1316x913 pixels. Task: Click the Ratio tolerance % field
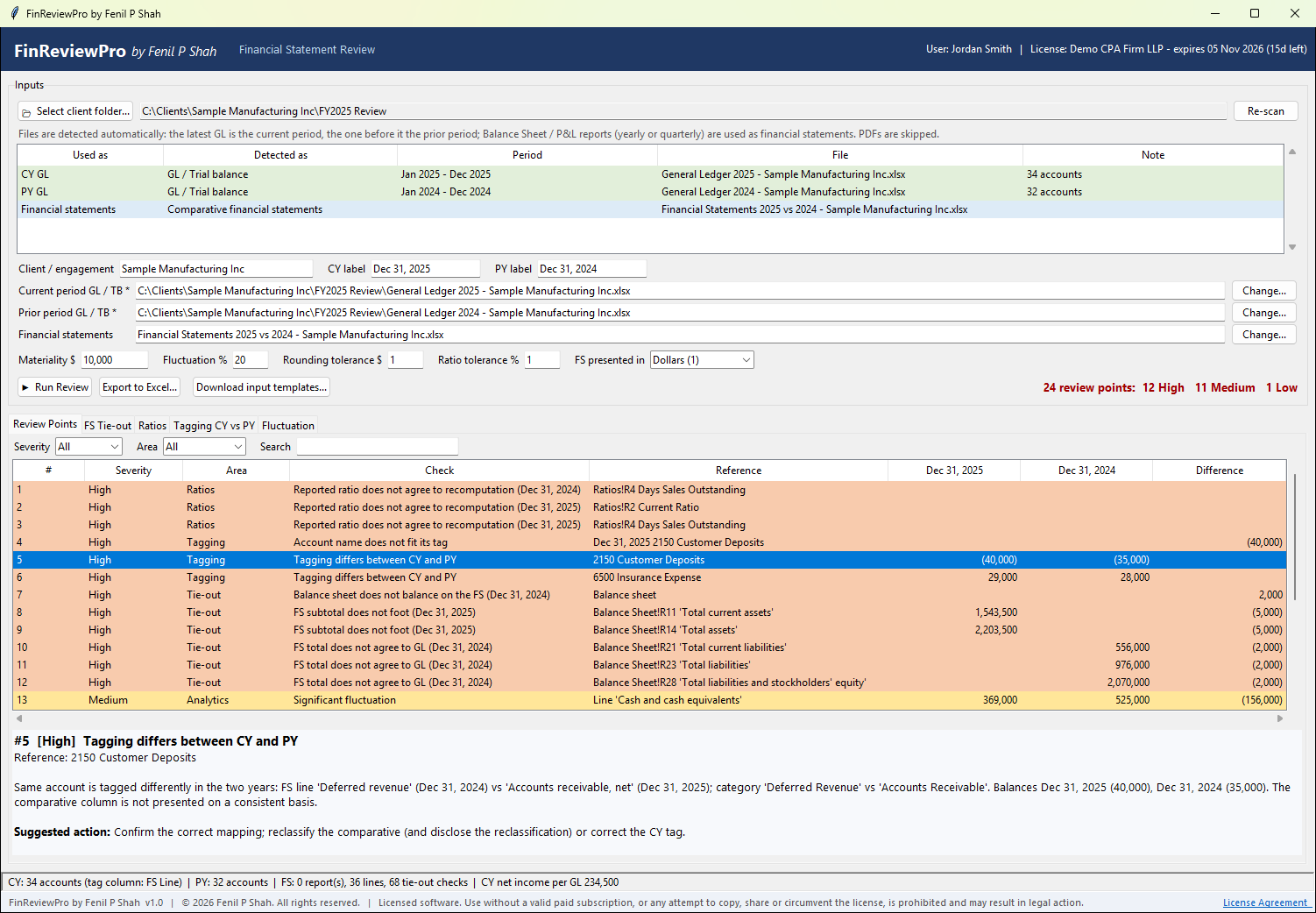coord(542,360)
